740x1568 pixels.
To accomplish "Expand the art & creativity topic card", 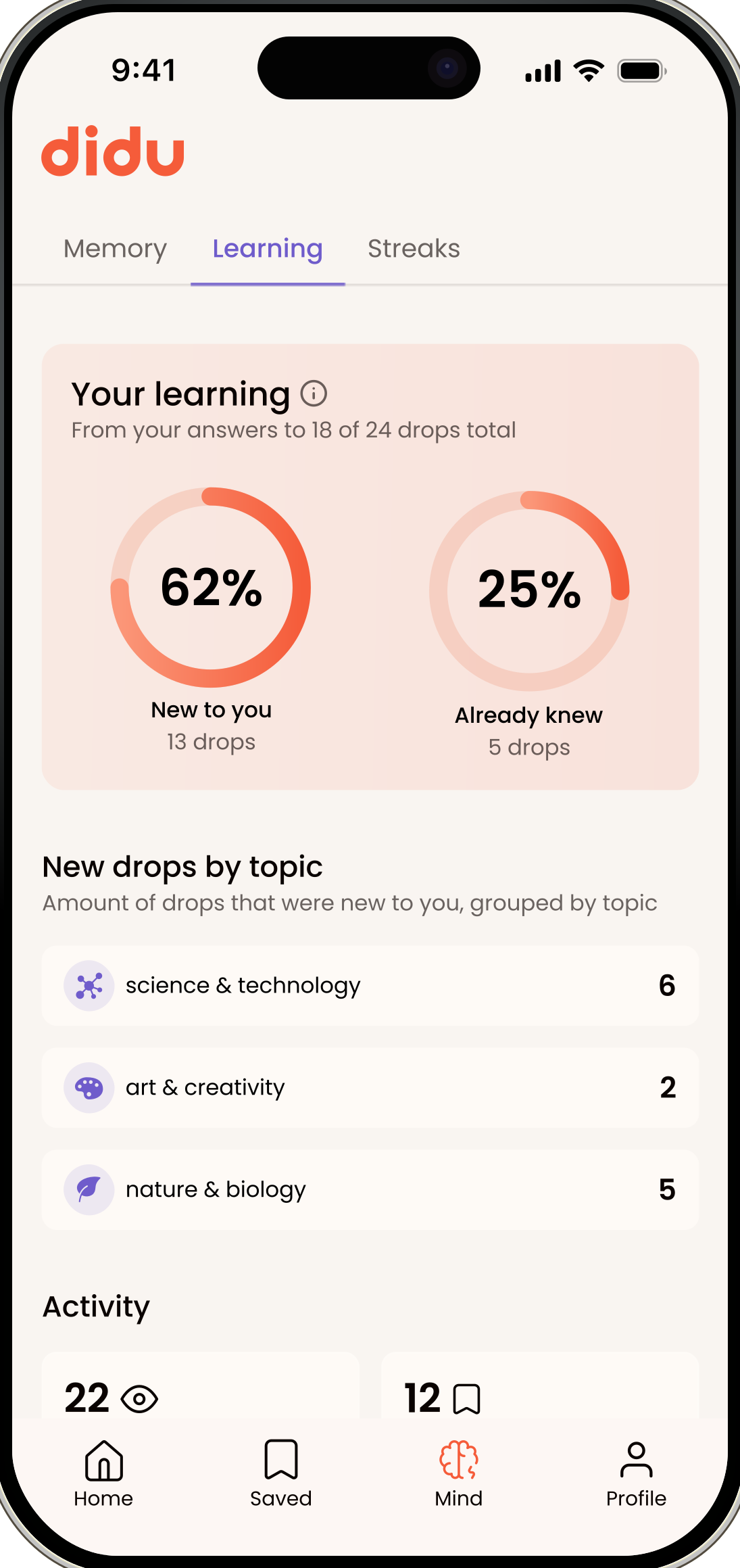I will (370, 1087).
